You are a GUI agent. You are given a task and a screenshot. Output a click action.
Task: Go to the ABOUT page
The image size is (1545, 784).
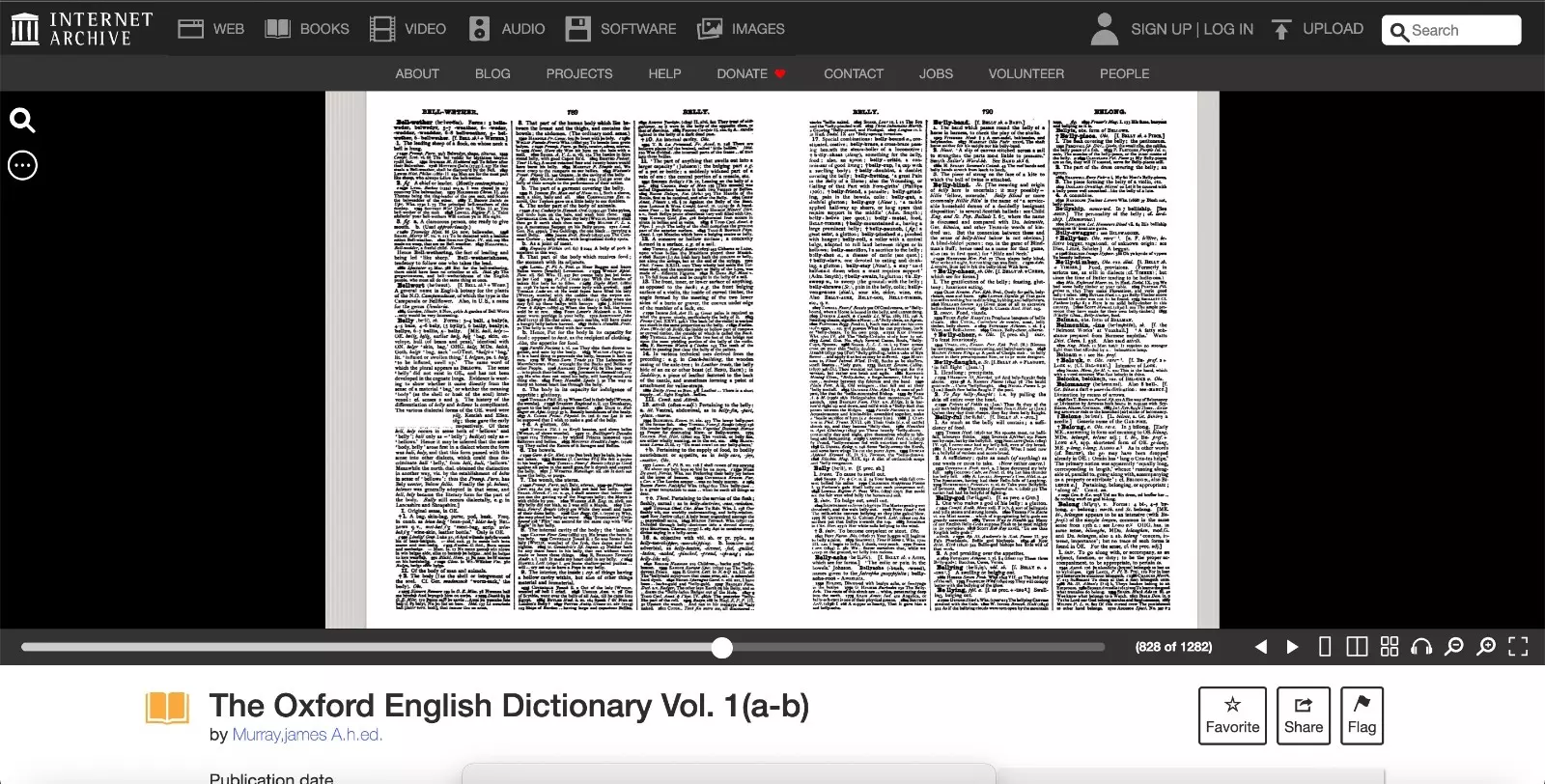[x=417, y=73]
